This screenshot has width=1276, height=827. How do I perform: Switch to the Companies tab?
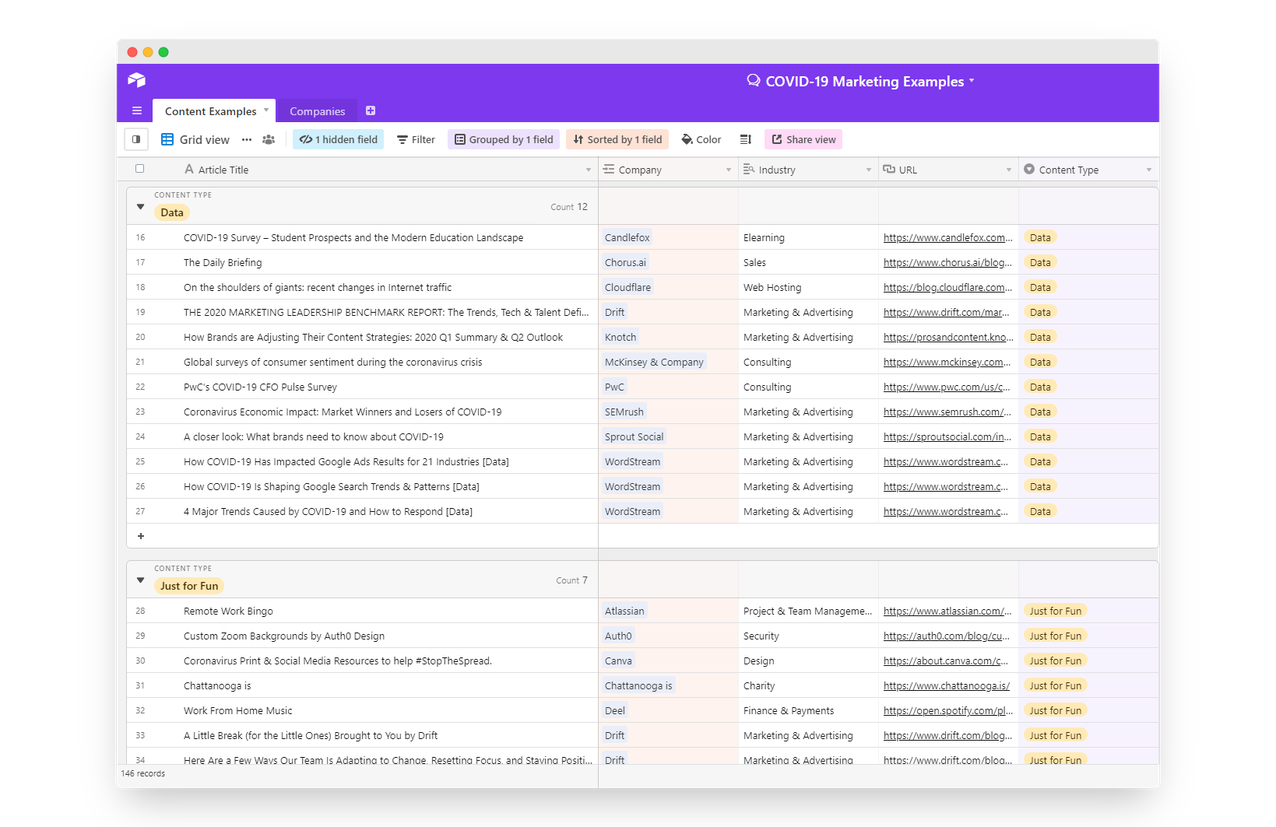point(317,111)
